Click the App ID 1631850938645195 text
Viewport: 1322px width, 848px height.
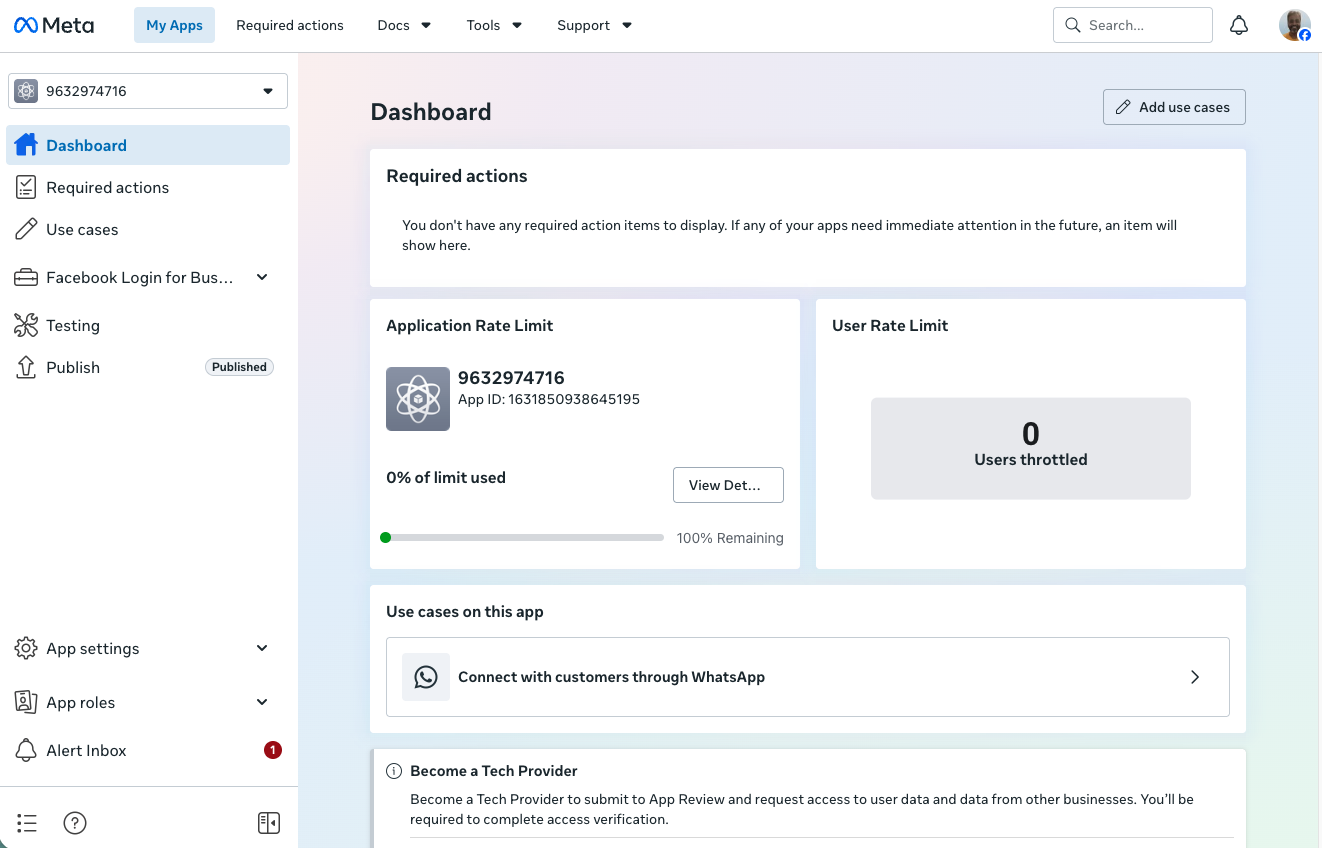[549, 399]
